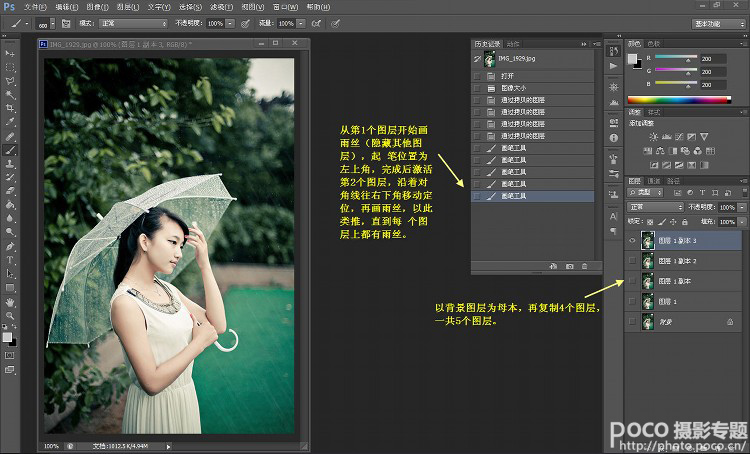Select the Lasso tool
The width and height of the screenshot is (750, 454).
(10, 81)
